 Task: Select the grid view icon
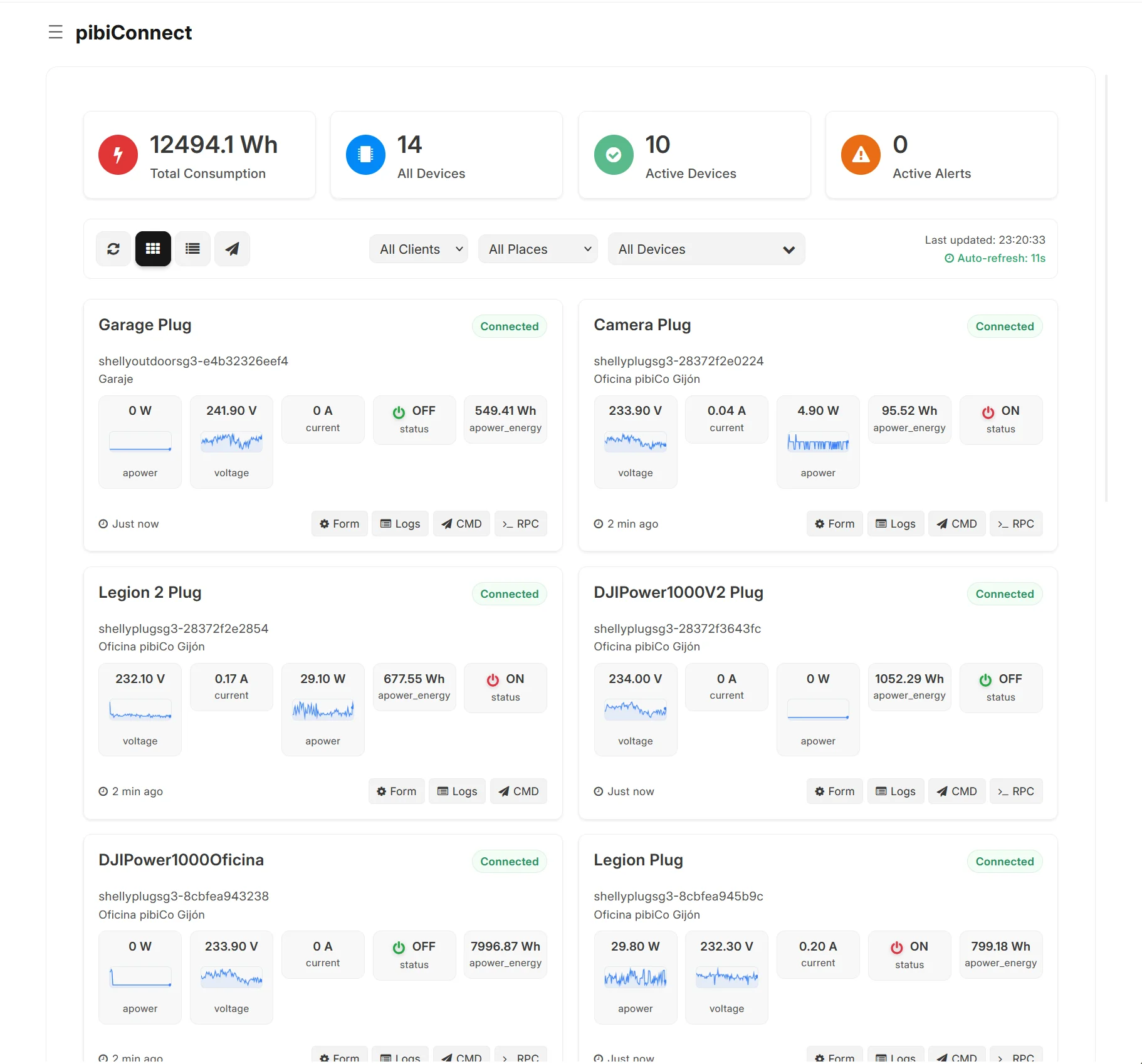pos(152,249)
